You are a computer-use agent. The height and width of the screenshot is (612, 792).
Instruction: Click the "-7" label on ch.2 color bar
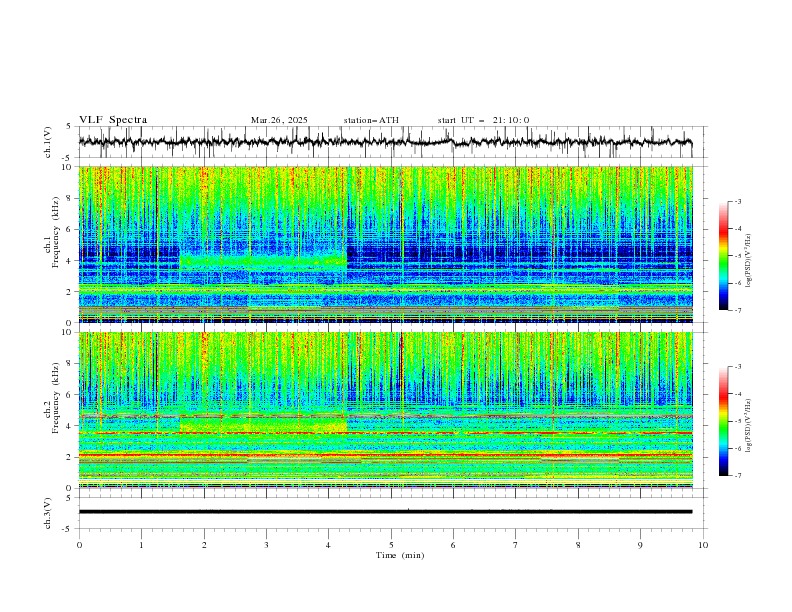click(738, 475)
